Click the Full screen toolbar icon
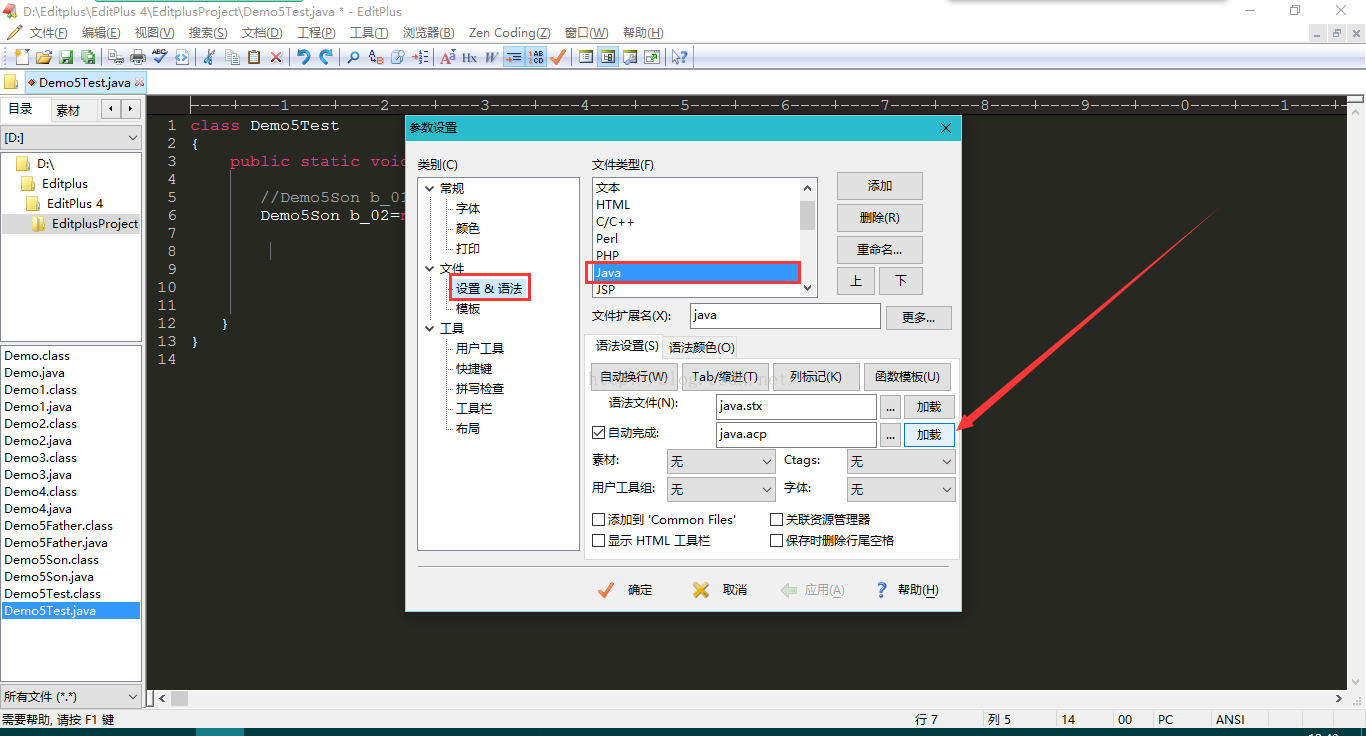This screenshot has width=1366, height=736. [652, 57]
